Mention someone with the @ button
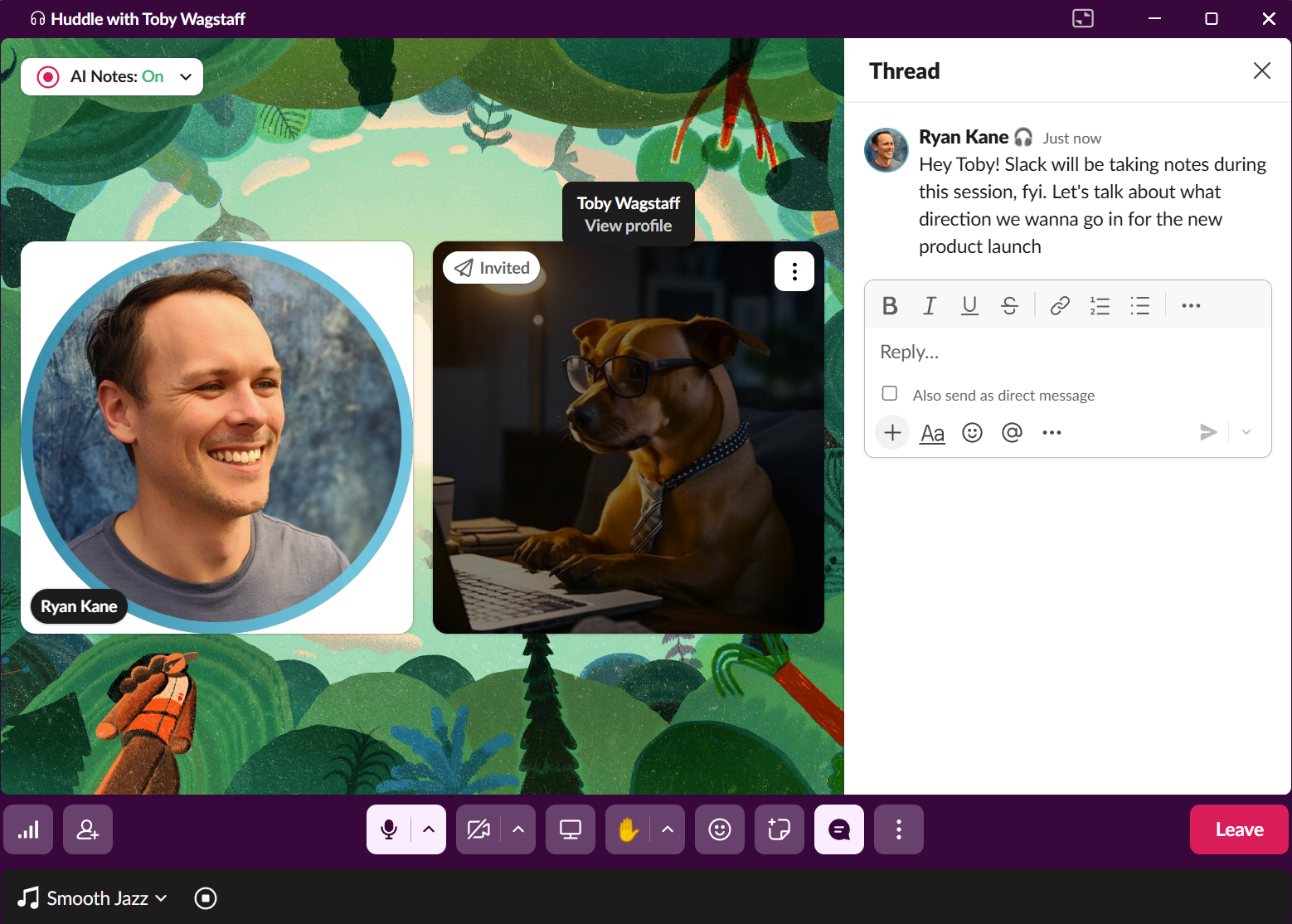 pos(1012,433)
